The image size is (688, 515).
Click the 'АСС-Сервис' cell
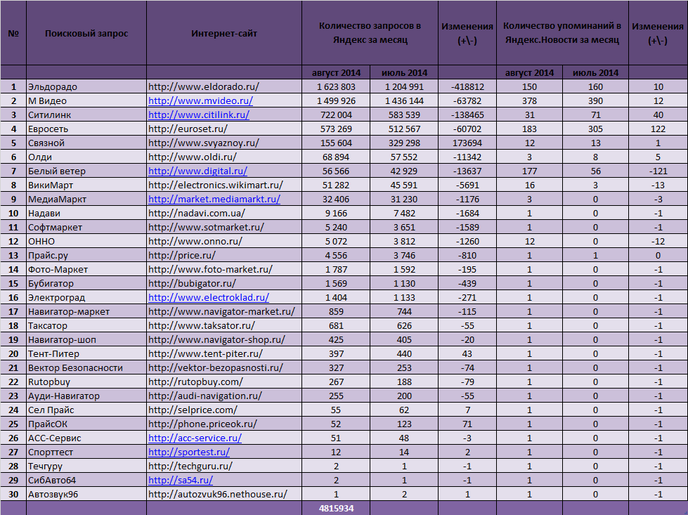point(86,438)
